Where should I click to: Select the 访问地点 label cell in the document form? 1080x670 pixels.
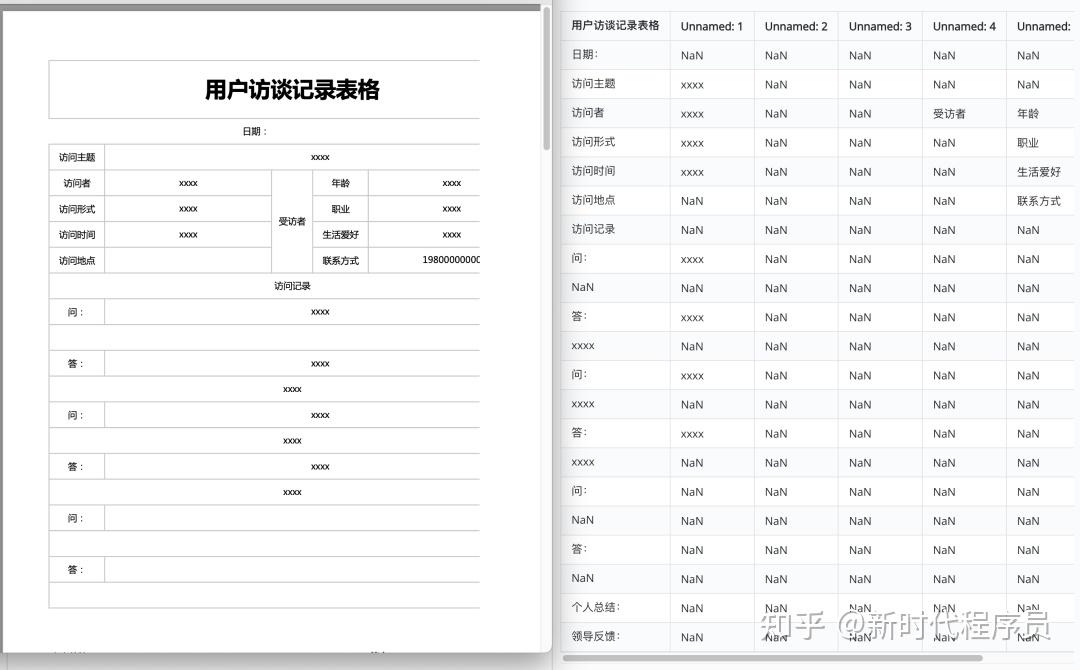tap(76, 260)
